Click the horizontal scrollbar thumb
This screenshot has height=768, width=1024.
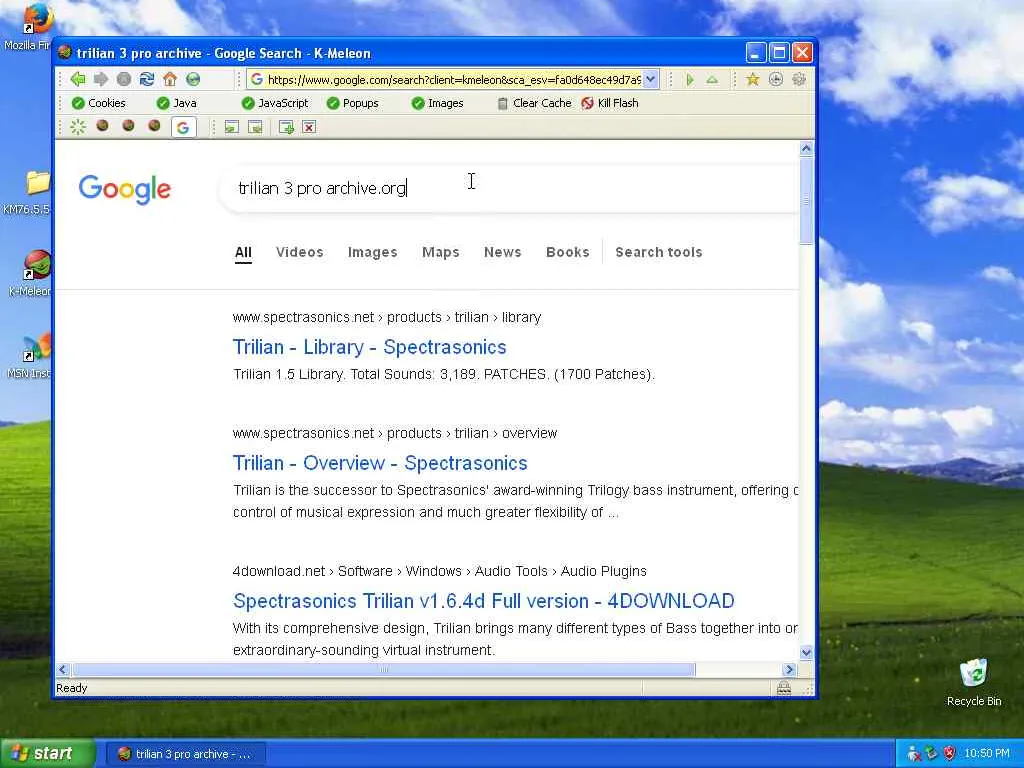(384, 669)
